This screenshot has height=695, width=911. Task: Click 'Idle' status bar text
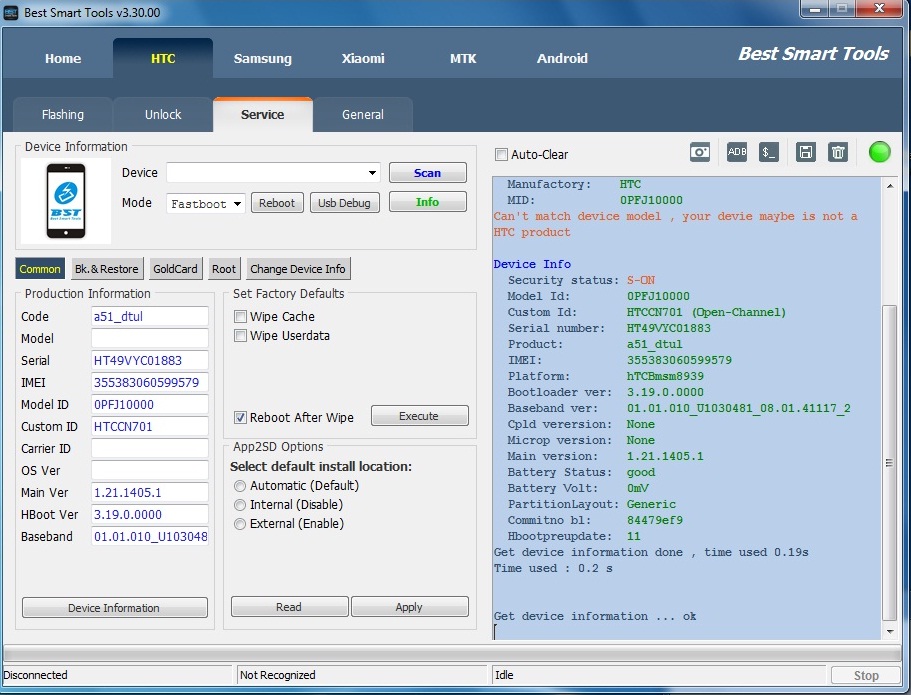tap(504, 675)
